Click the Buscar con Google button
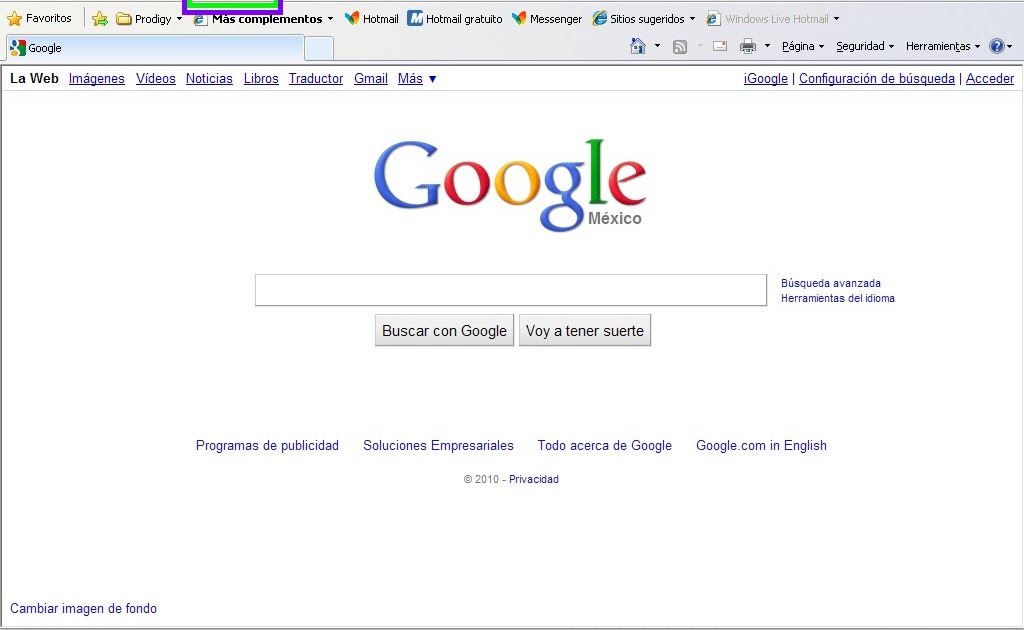 [444, 330]
